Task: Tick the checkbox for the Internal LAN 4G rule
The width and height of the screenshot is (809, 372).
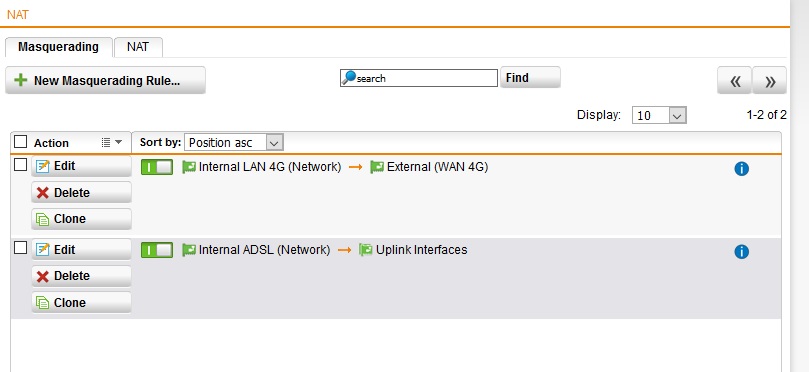Action: click(20, 165)
